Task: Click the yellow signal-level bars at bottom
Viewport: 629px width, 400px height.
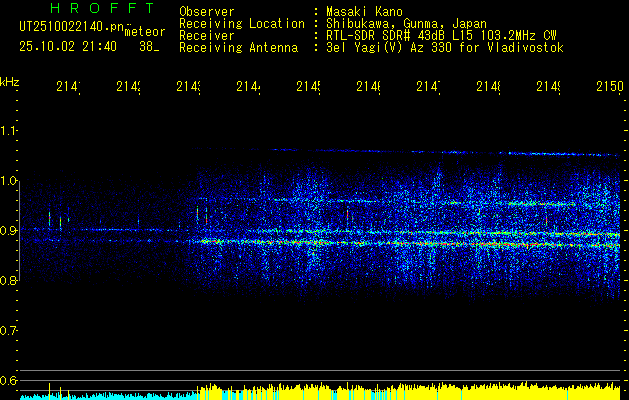Action: [x=409, y=392]
